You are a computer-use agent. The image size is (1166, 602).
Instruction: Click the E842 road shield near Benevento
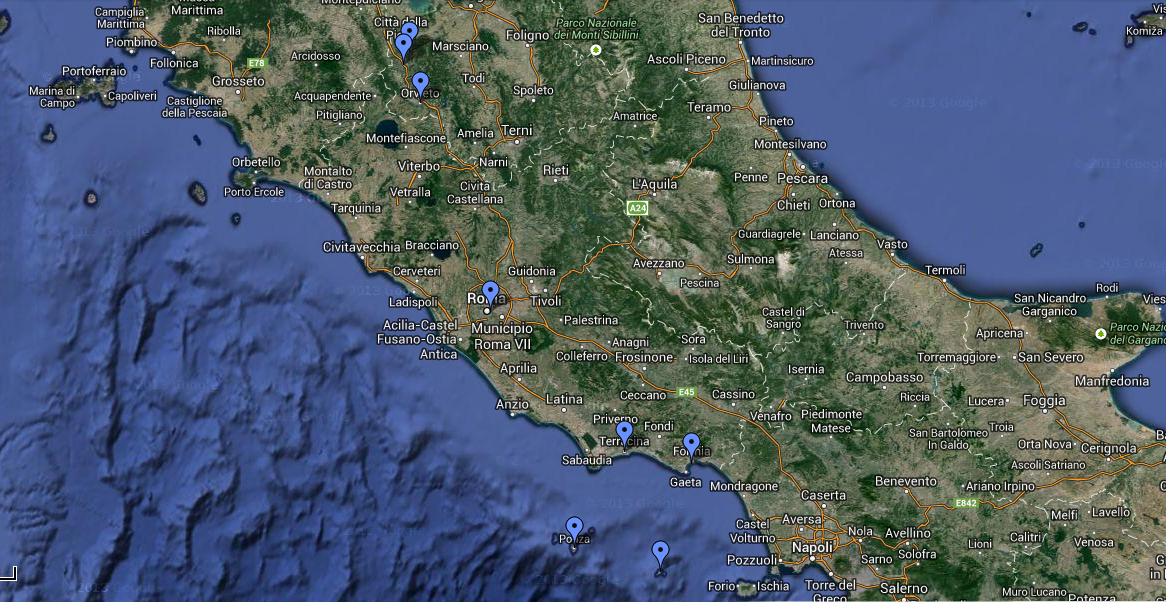(965, 503)
